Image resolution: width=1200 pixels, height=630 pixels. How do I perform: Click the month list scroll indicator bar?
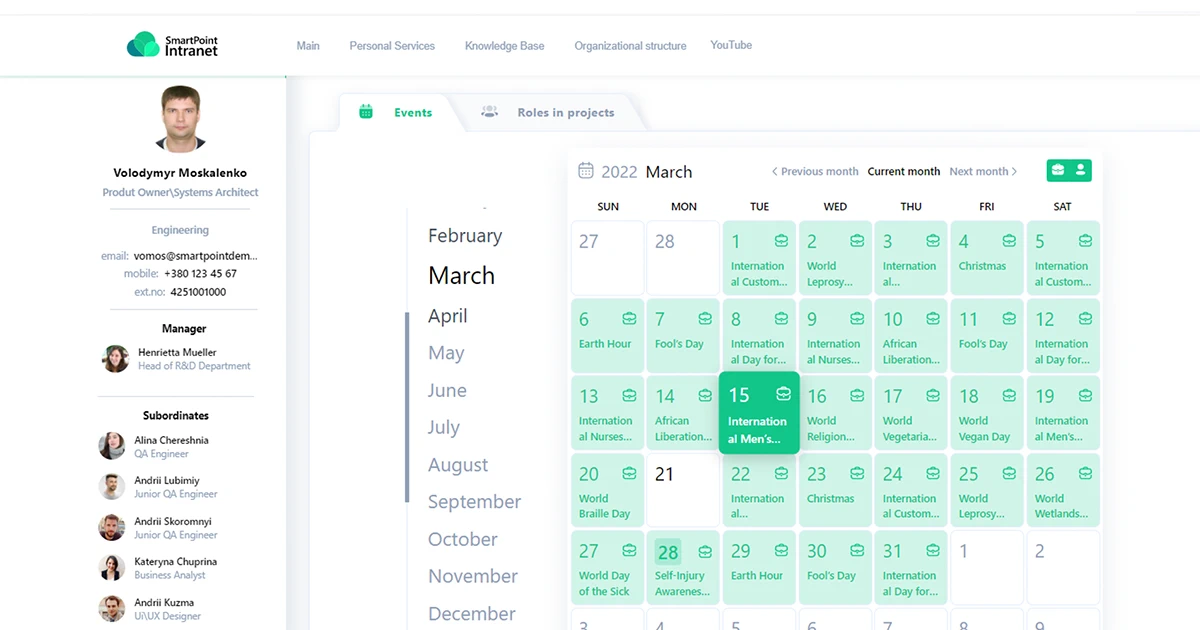(407, 406)
